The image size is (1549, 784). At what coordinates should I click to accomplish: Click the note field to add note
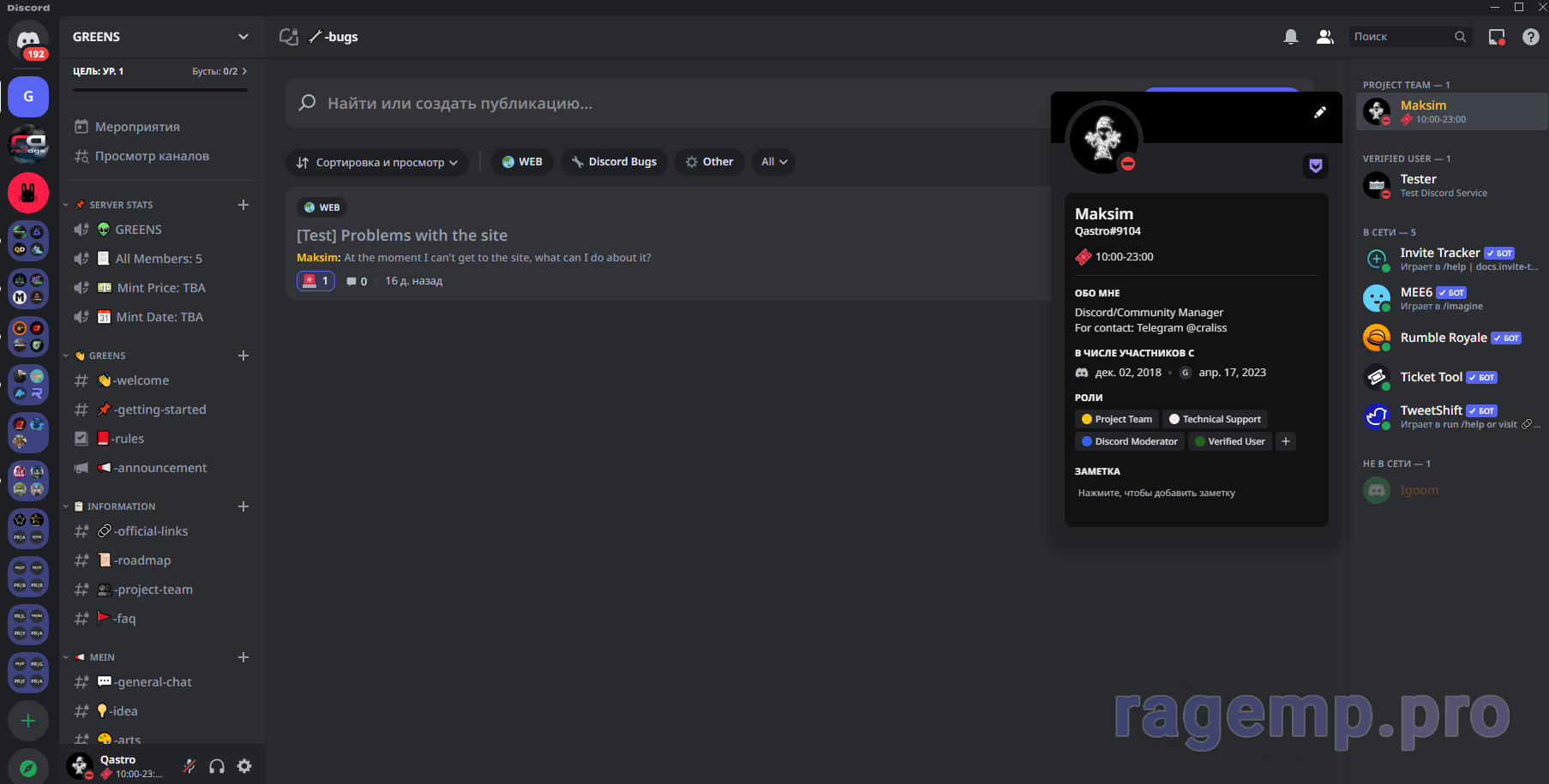point(1196,494)
